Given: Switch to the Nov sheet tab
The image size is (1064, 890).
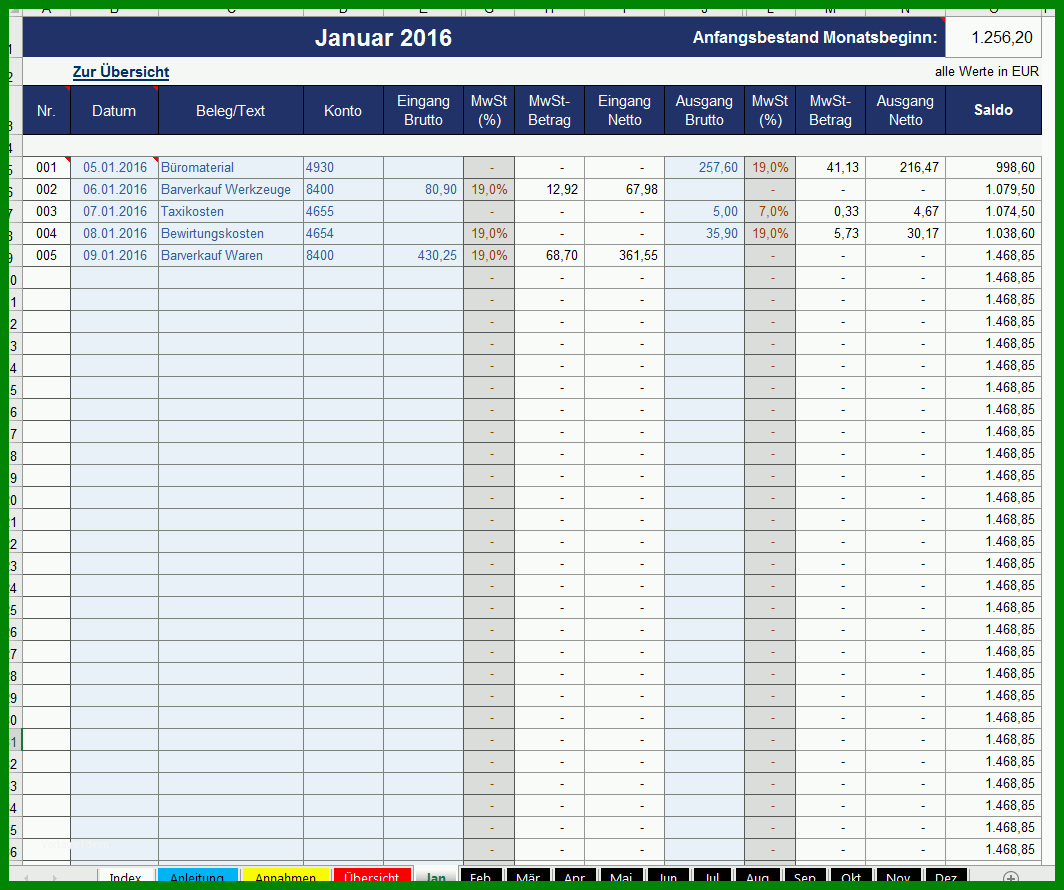Looking at the screenshot, I should point(898,877).
